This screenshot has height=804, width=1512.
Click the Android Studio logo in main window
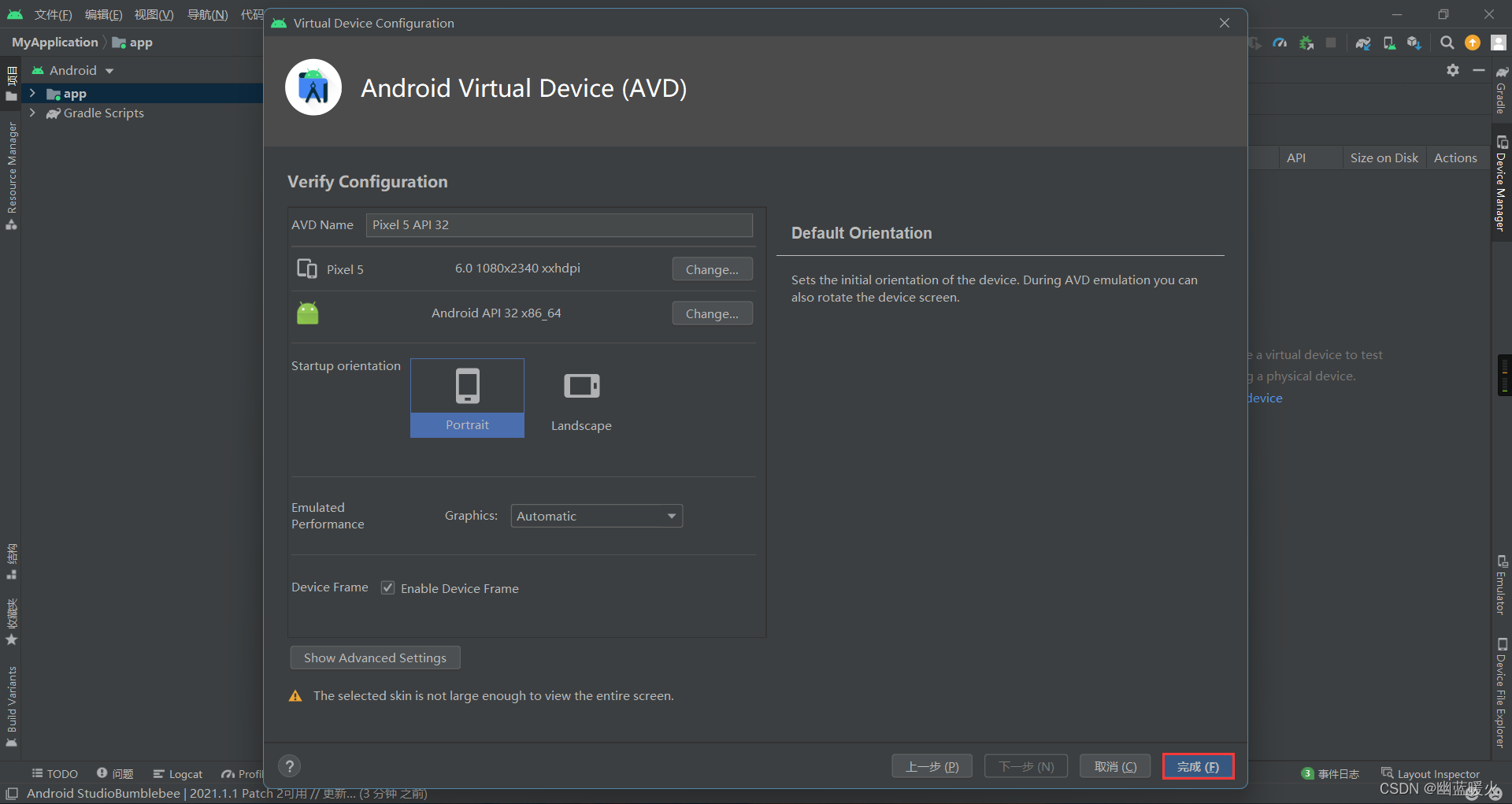click(x=15, y=14)
